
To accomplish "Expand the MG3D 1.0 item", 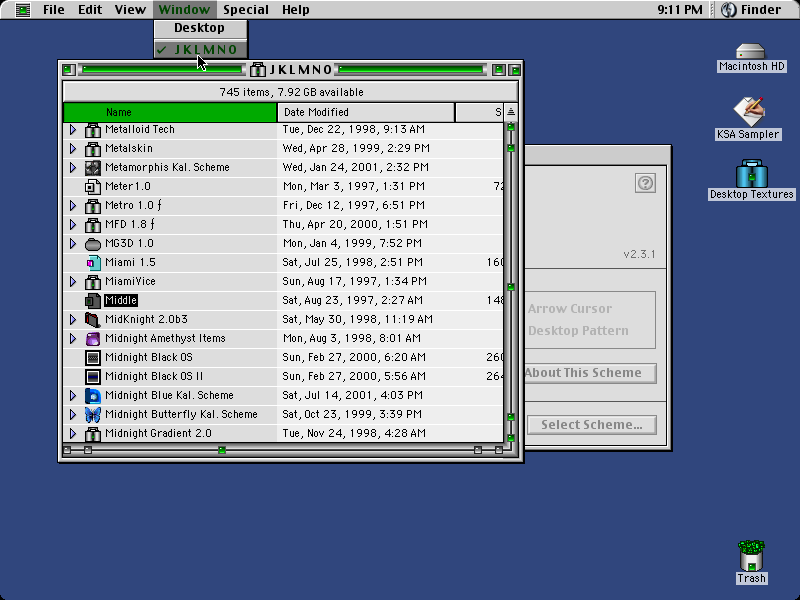I will pyautogui.click(x=73, y=243).
